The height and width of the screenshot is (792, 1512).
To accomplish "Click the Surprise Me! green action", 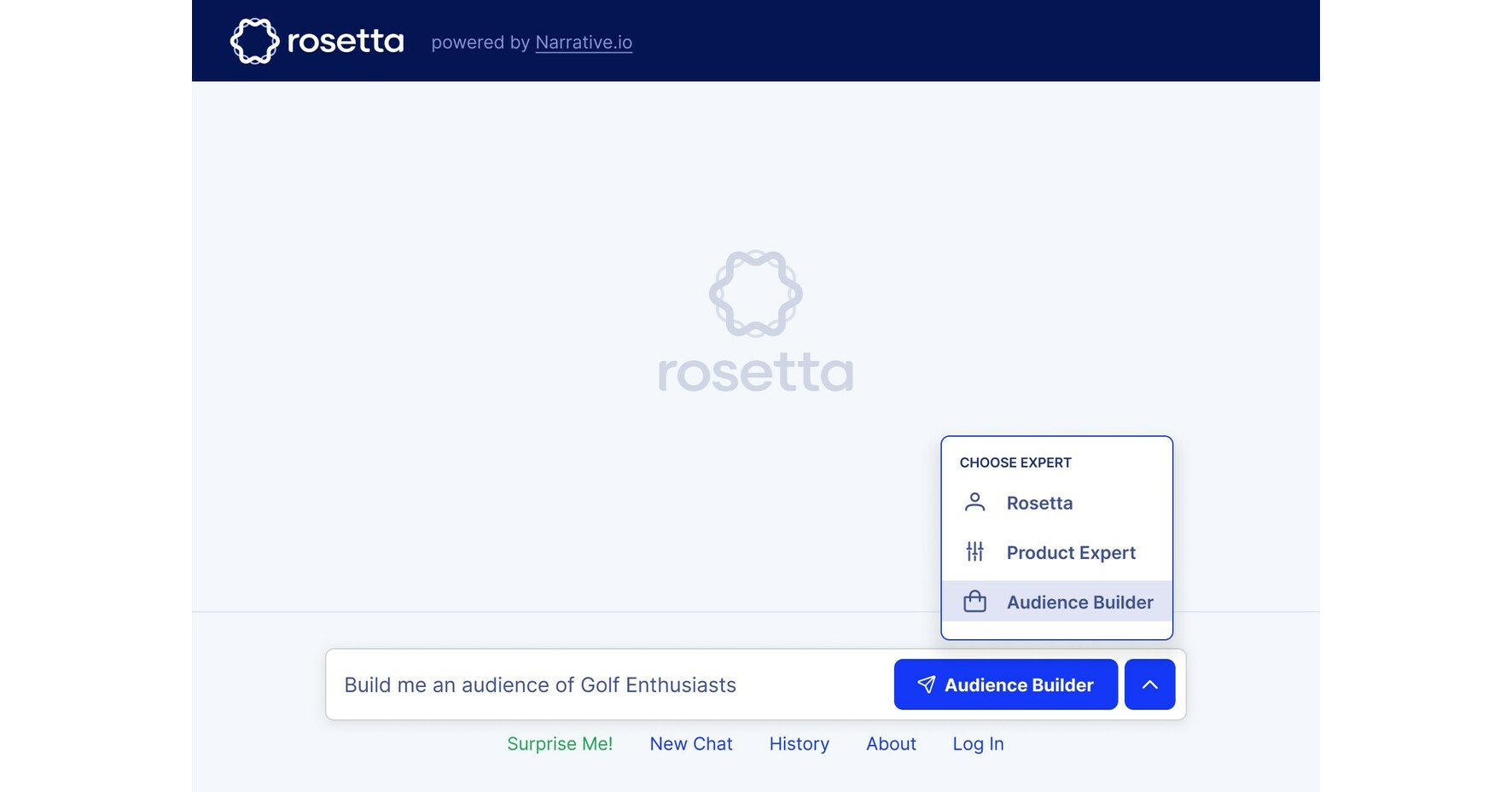I will [x=560, y=743].
